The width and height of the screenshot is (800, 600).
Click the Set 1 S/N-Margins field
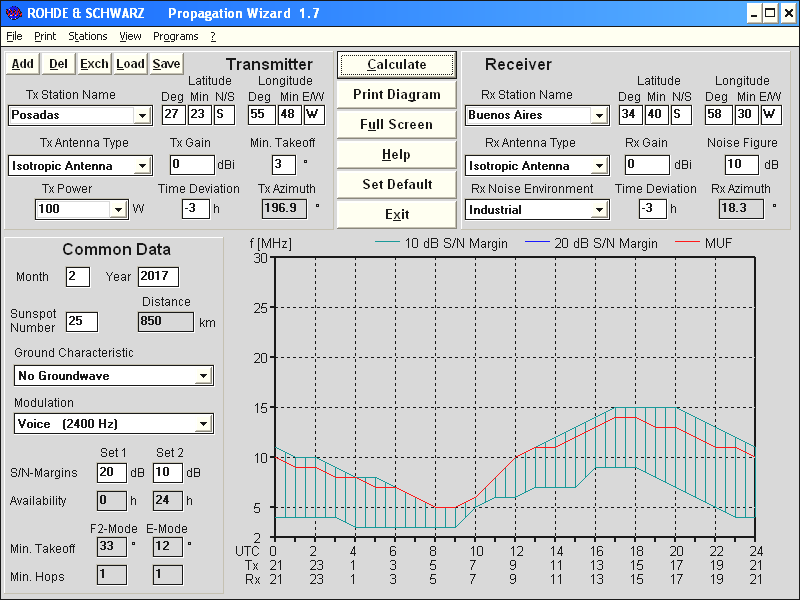pyautogui.click(x=112, y=472)
